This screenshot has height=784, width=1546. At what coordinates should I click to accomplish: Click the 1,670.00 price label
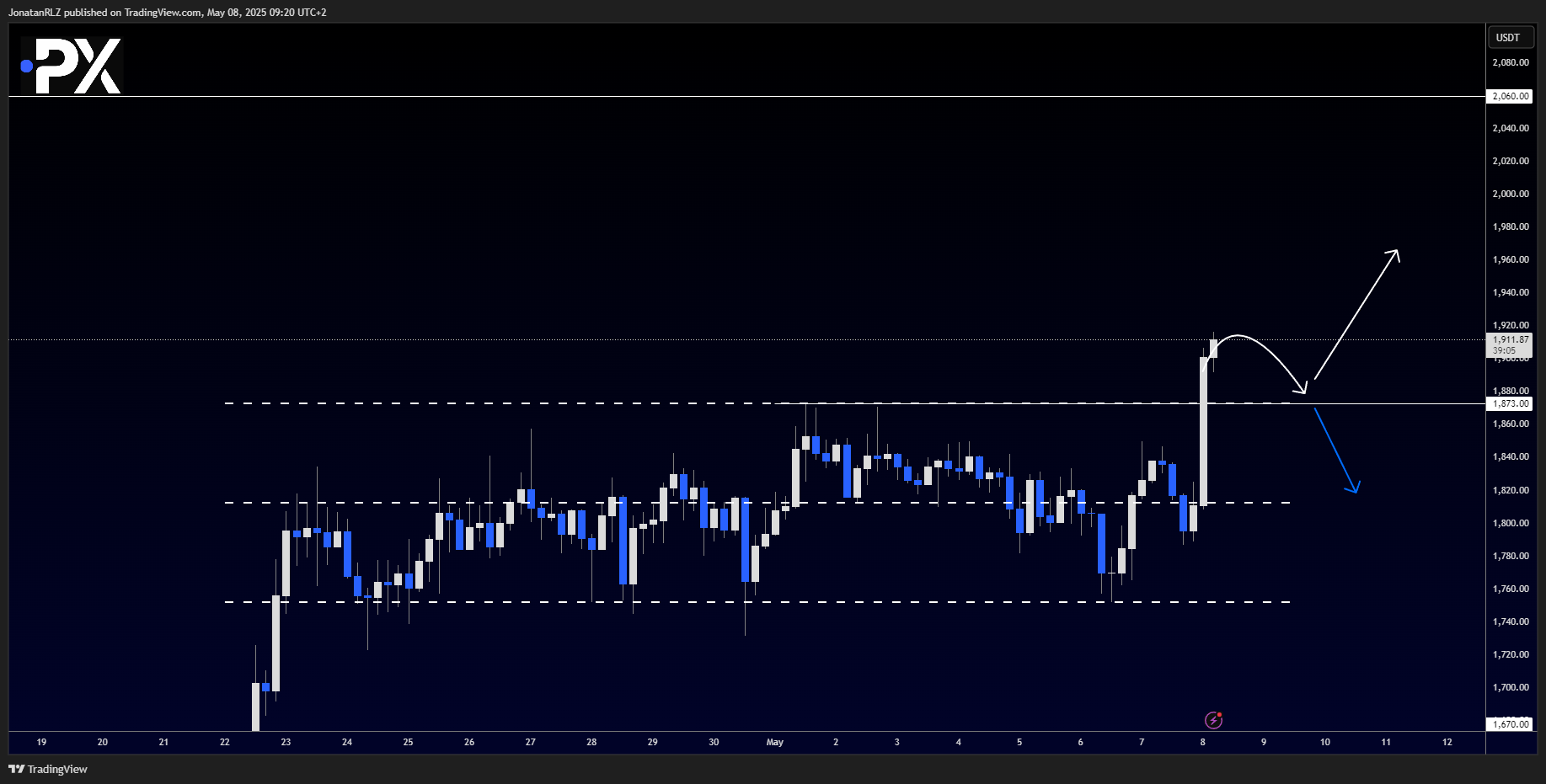pyautogui.click(x=1511, y=723)
